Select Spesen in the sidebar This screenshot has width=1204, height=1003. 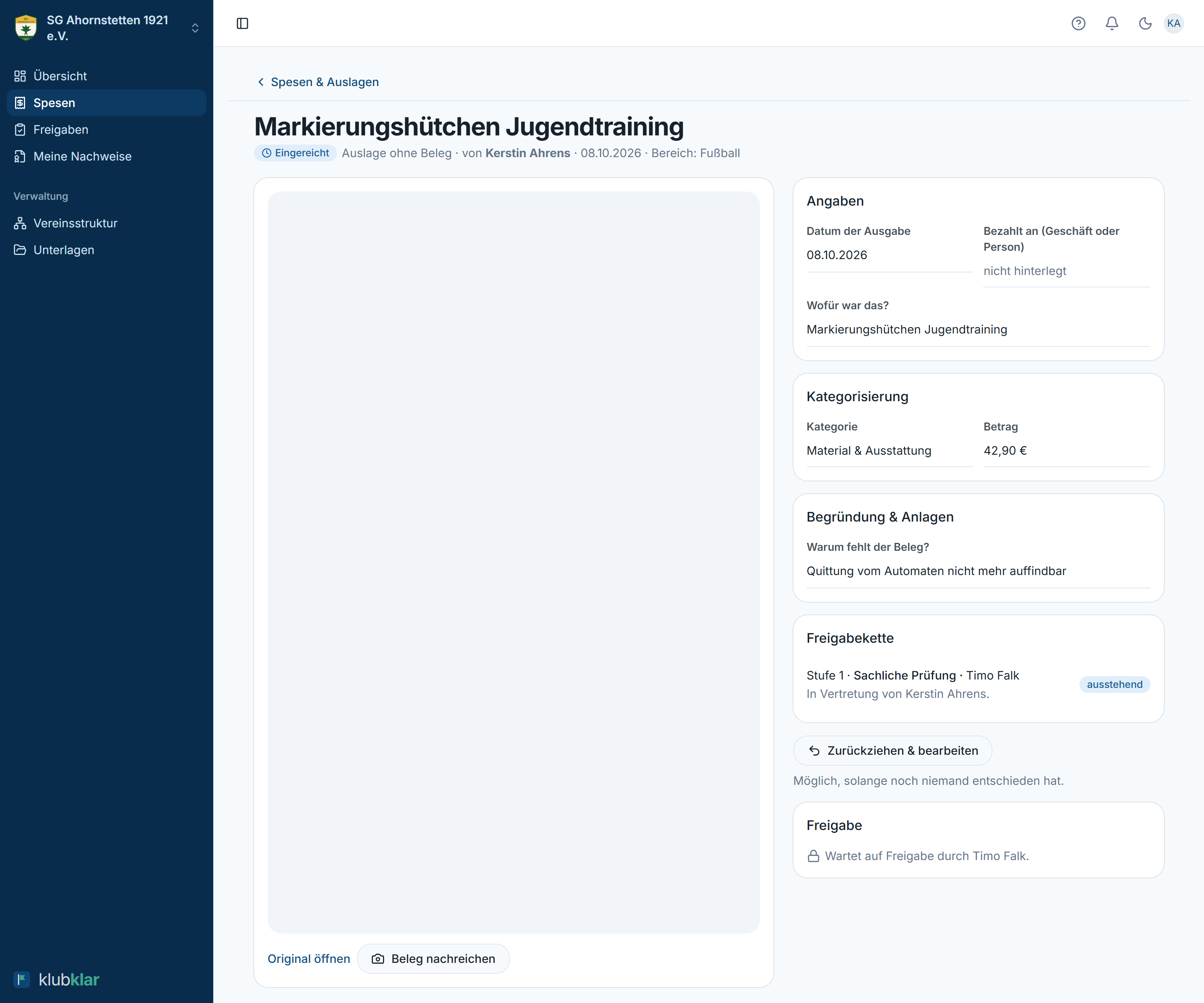pyautogui.click(x=107, y=102)
